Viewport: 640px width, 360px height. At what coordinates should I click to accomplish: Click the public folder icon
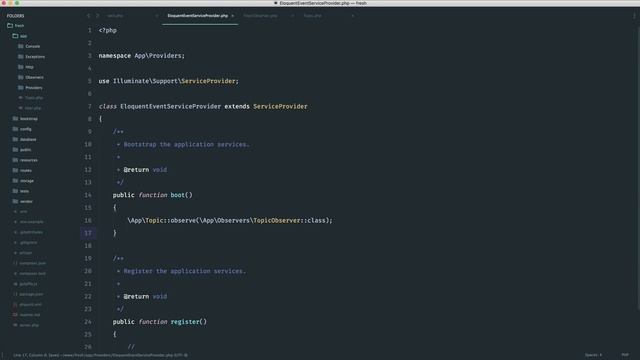pos(15,149)
